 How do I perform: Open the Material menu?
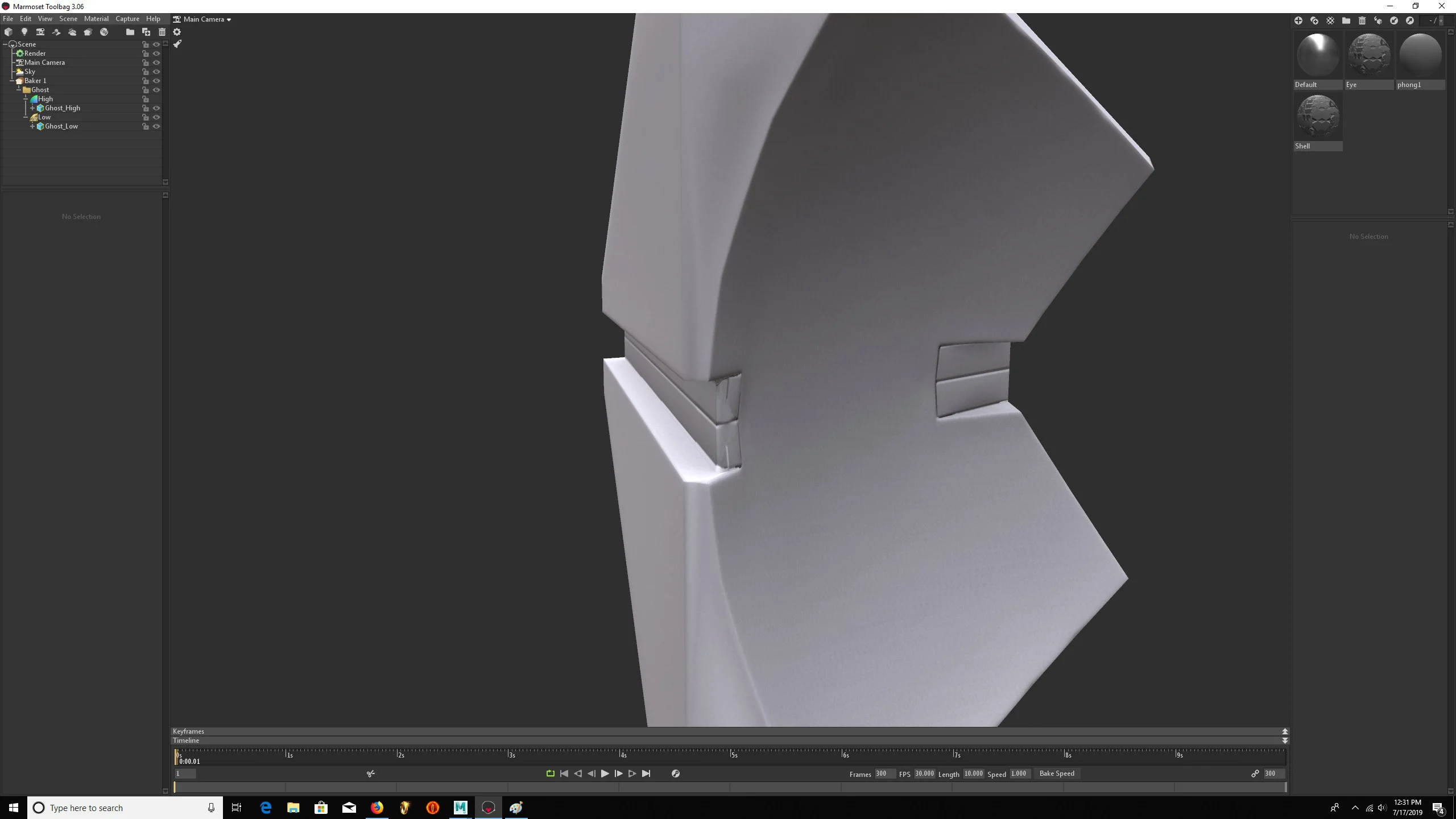pyautogui.click(x=96, y=18)
